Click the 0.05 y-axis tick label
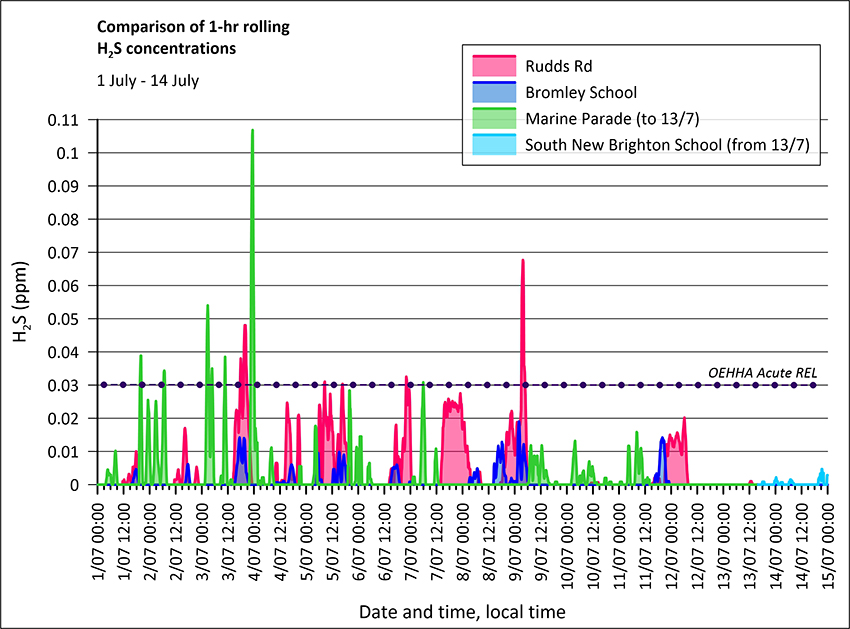 (66, 319)
